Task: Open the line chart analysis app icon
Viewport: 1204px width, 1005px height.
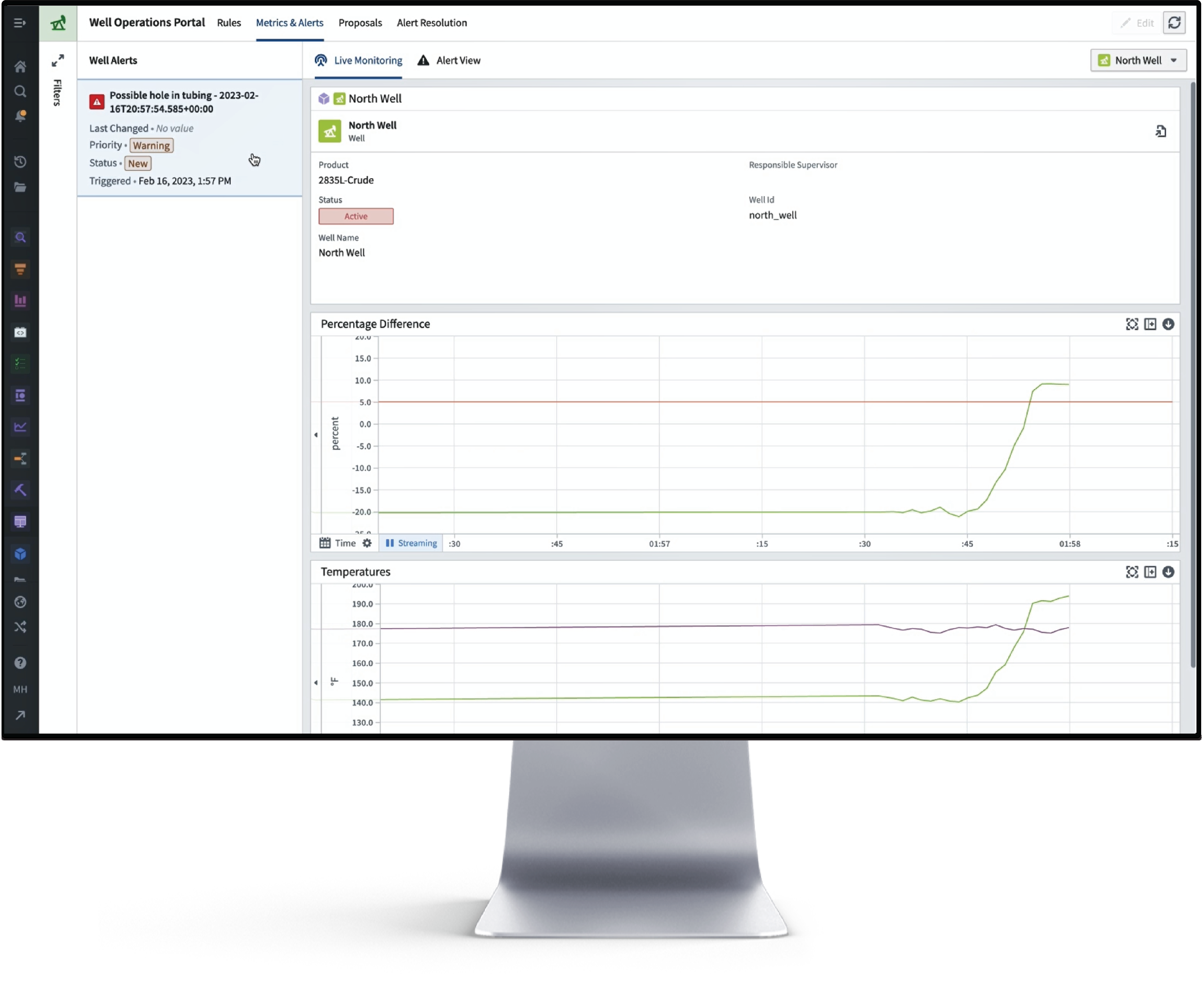Action: pos(20,427)
